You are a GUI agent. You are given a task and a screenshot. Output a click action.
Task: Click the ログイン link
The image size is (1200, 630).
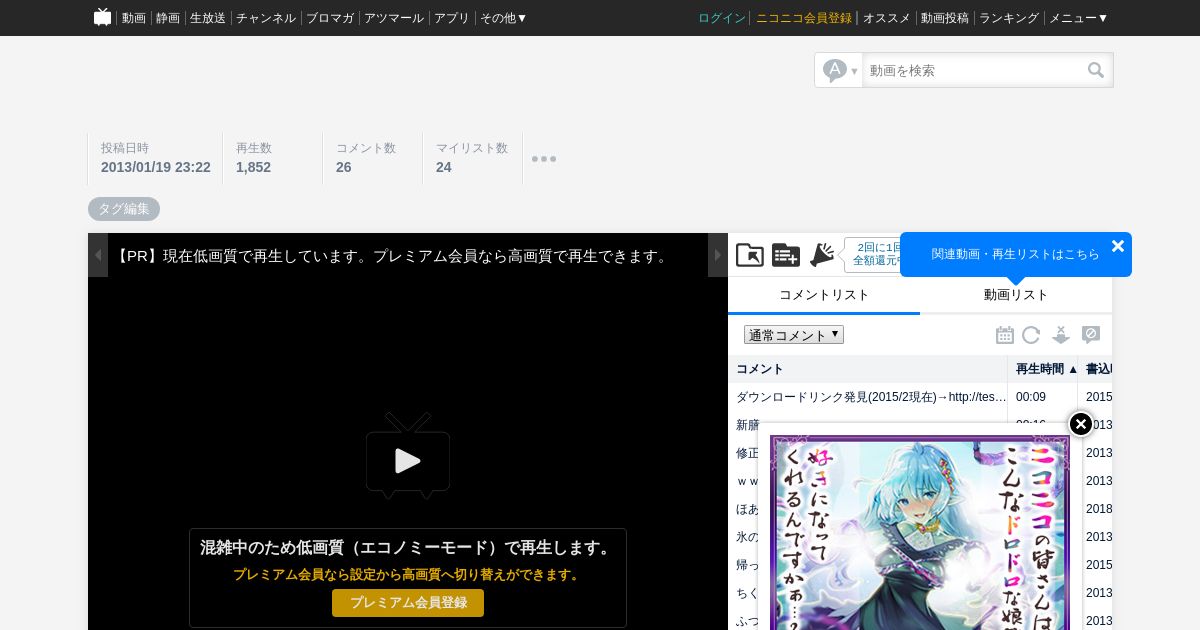tap(722, 18)
